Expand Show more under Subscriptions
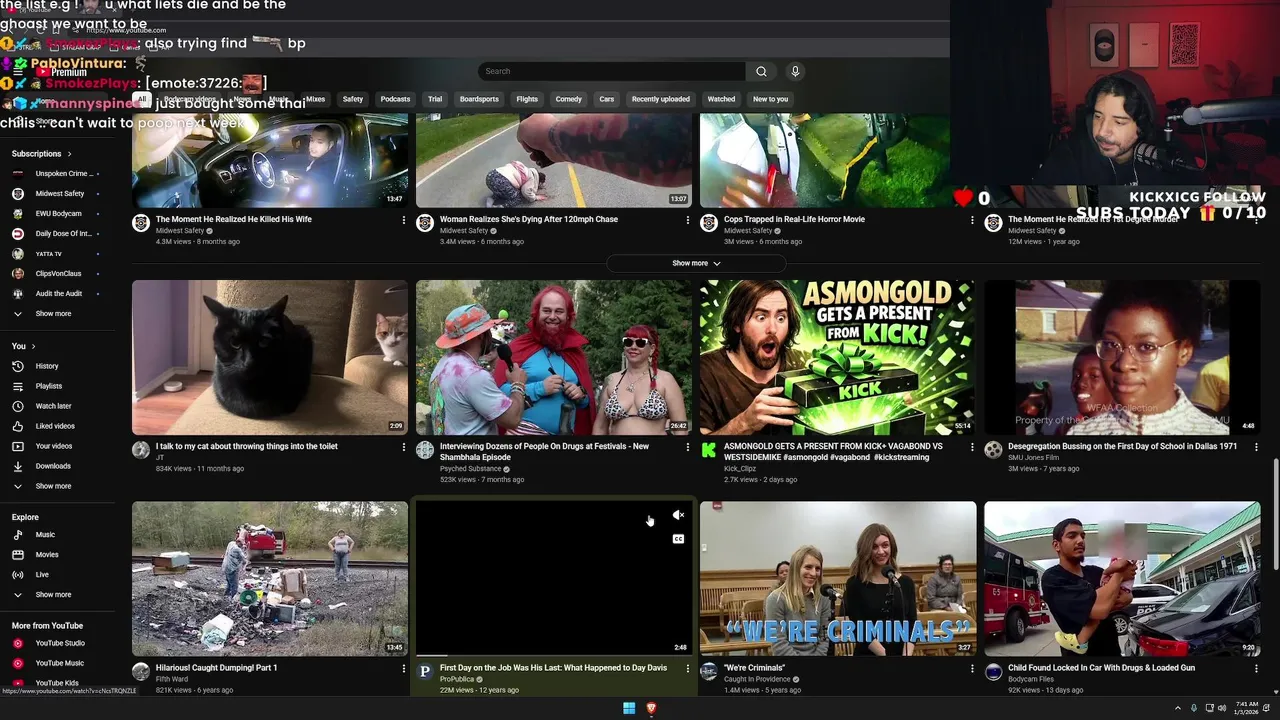Viewport: 1280px width, 720px height. [53, 314]
